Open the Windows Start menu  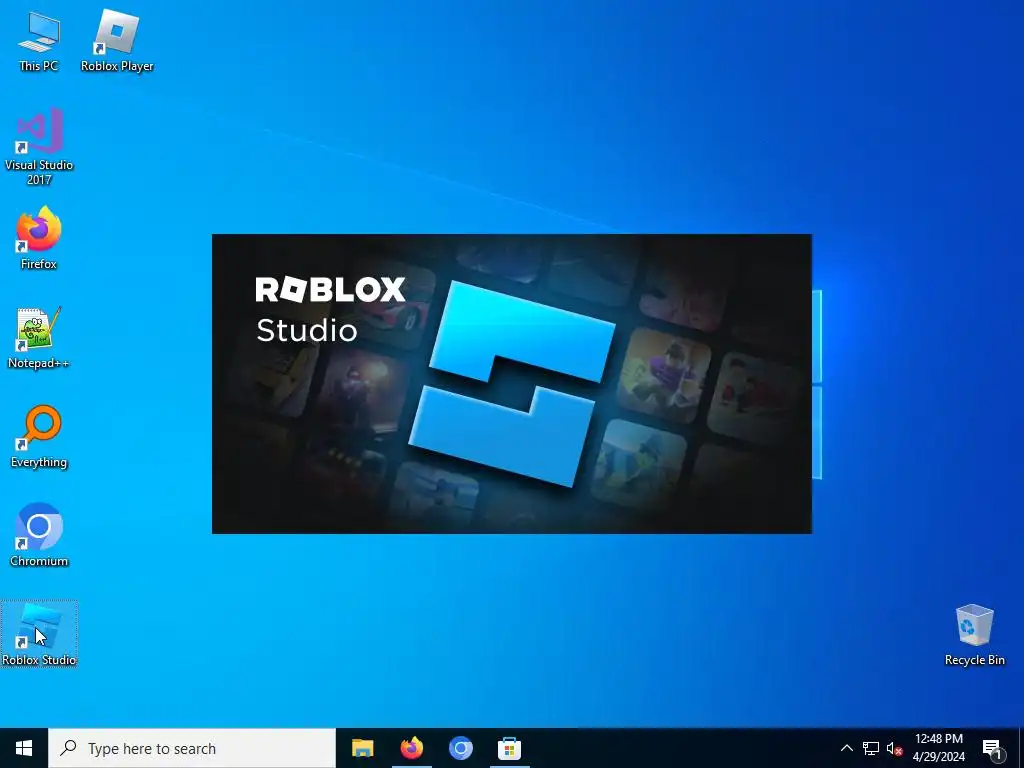(x=24, y=748)
